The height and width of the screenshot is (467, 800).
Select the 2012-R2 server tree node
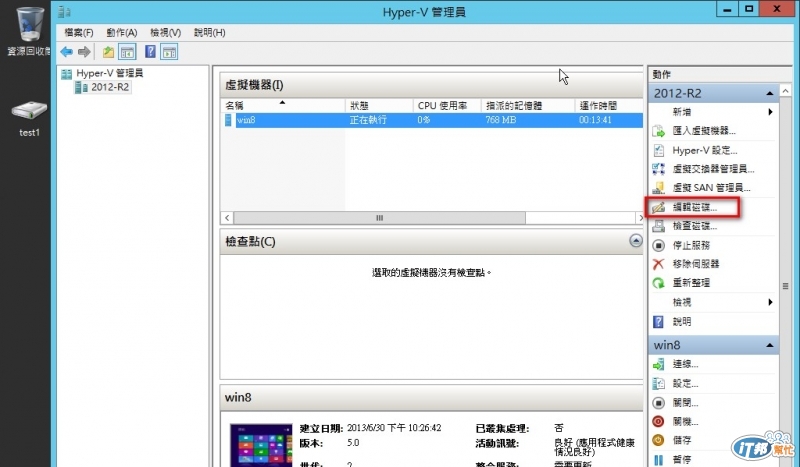110,87
